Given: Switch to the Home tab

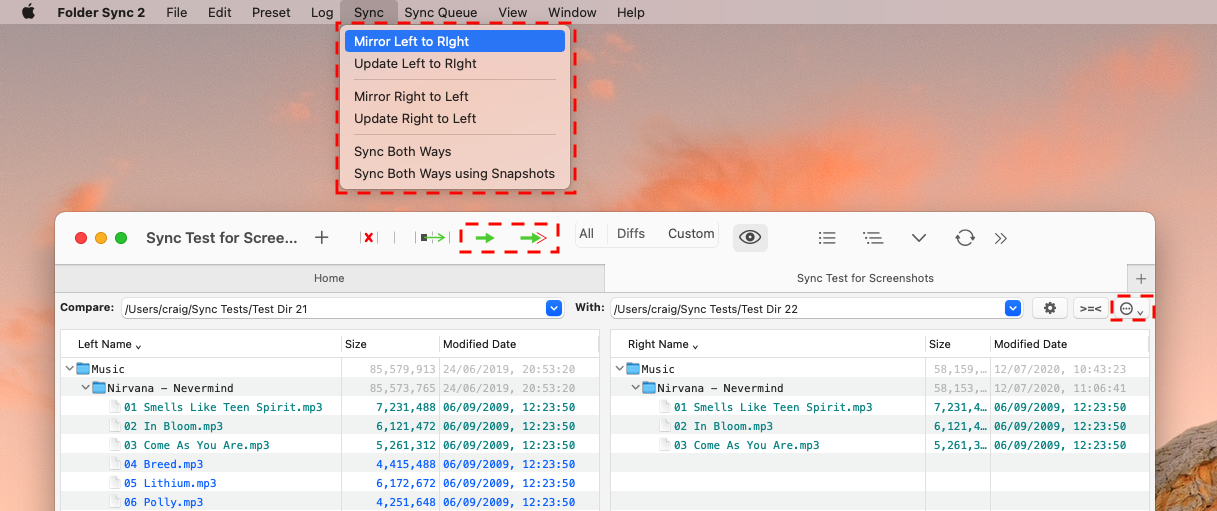Looking at the screenshot, I should coord(329,279).
